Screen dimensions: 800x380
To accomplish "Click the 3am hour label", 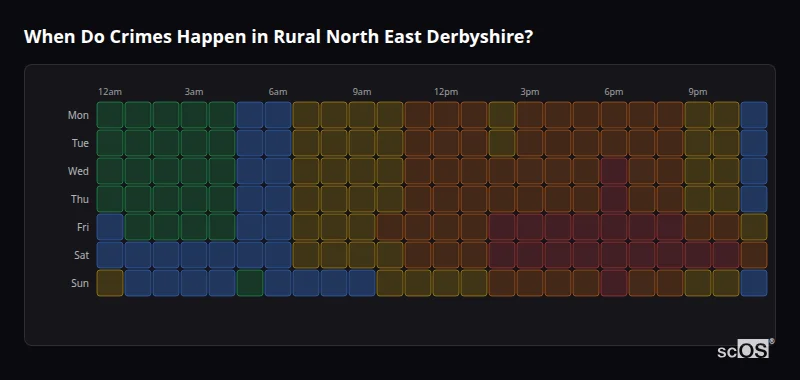I will click(x=194, y=92).
